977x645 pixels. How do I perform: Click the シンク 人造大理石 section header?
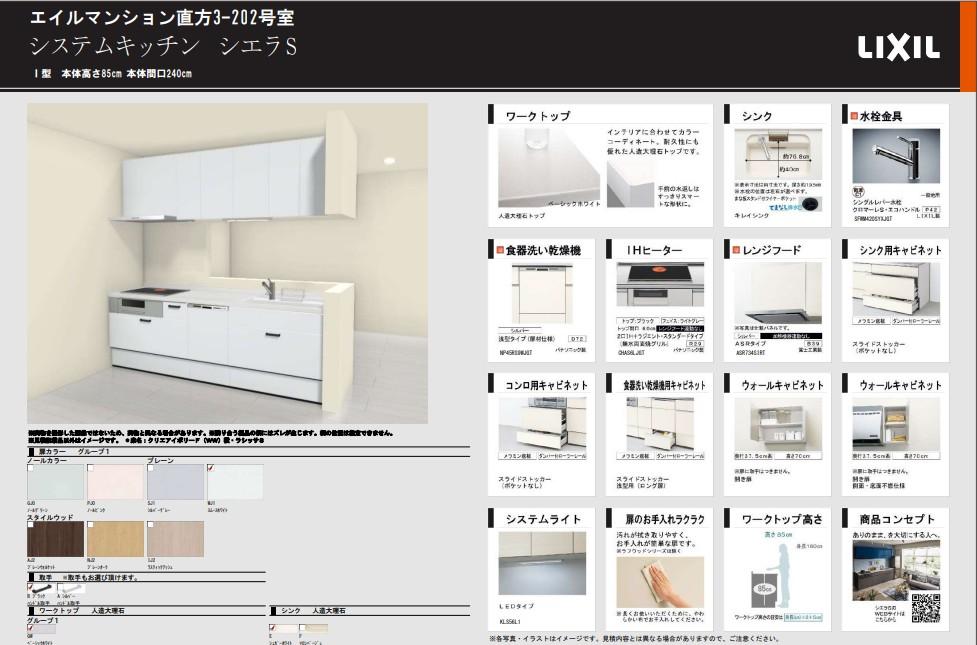click(x=311, y=609)
